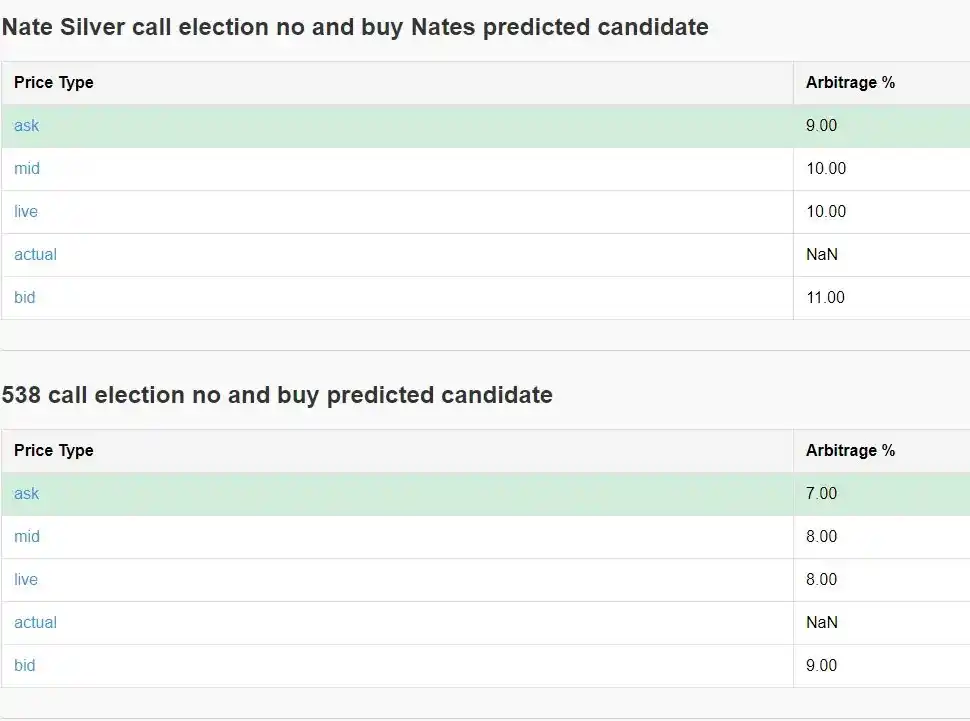The width and height of the screenshot is (970, 721).
Task: Select the highlighted ask row showing 9.00
Action: pyautogui.click(x=400, y=125)
